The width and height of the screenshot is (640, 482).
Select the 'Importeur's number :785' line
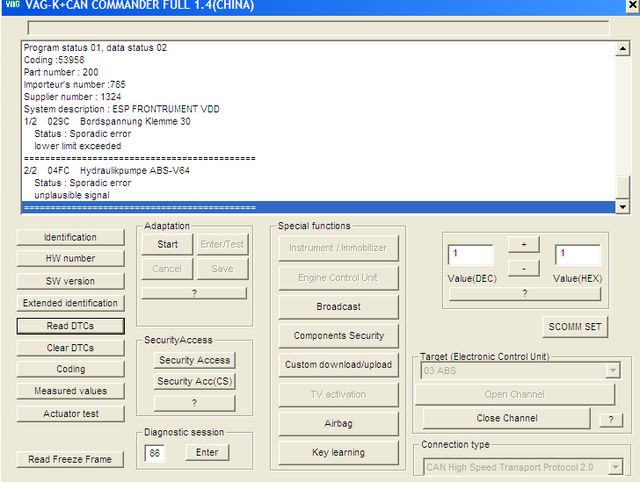pos(75,84)
